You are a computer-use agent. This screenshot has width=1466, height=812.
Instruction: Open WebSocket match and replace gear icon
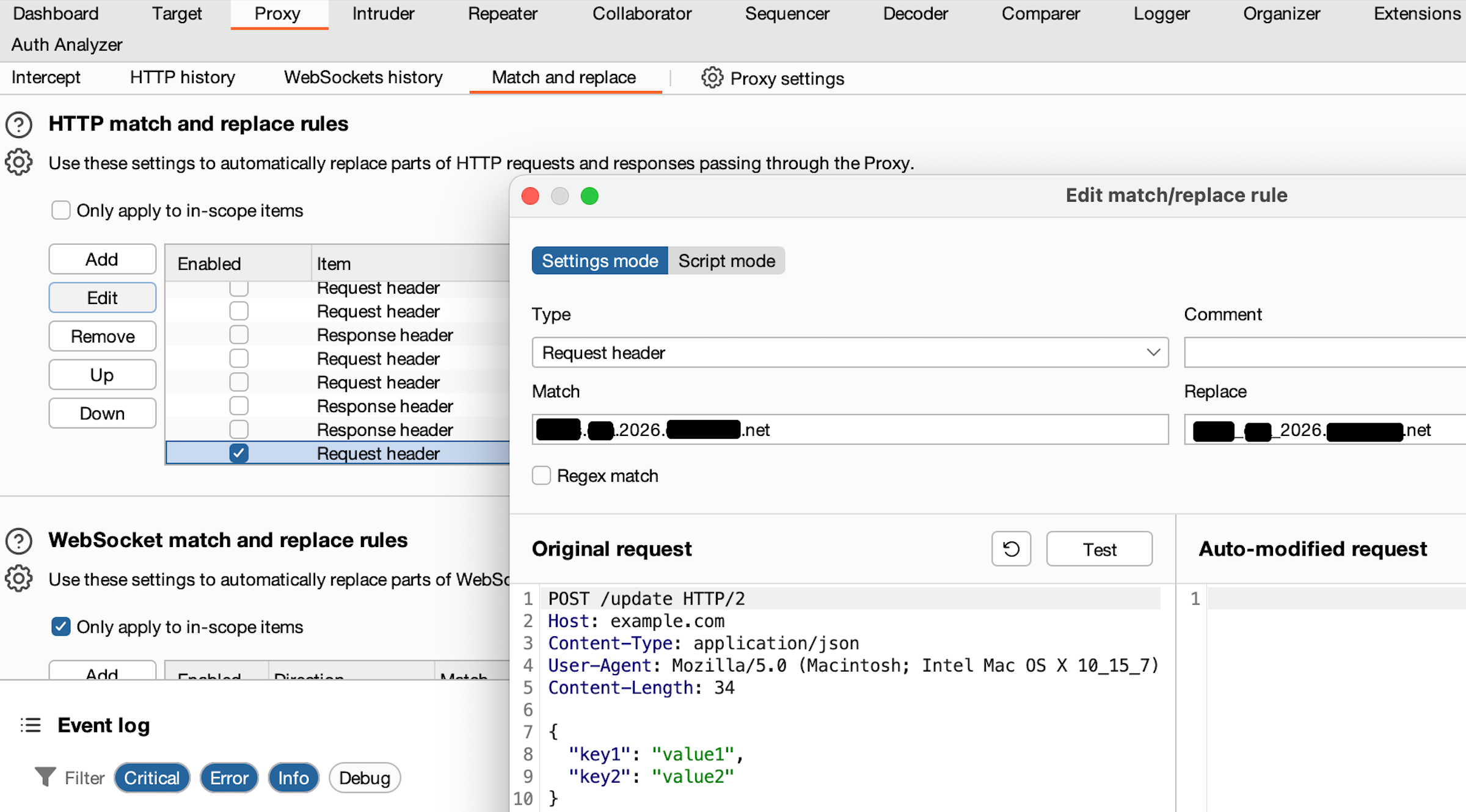[19, 579]
